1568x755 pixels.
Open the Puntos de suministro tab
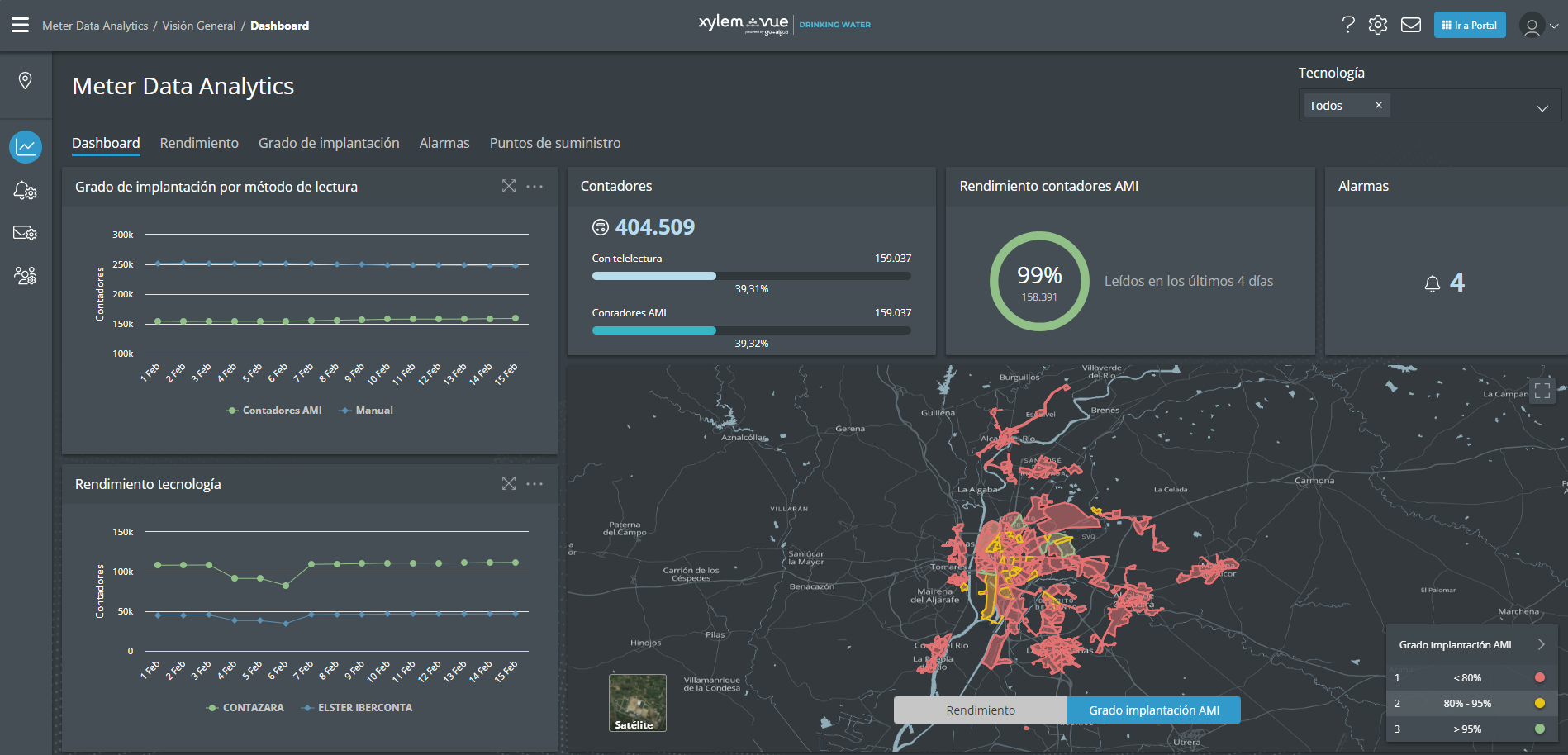[x=555, y=143]
